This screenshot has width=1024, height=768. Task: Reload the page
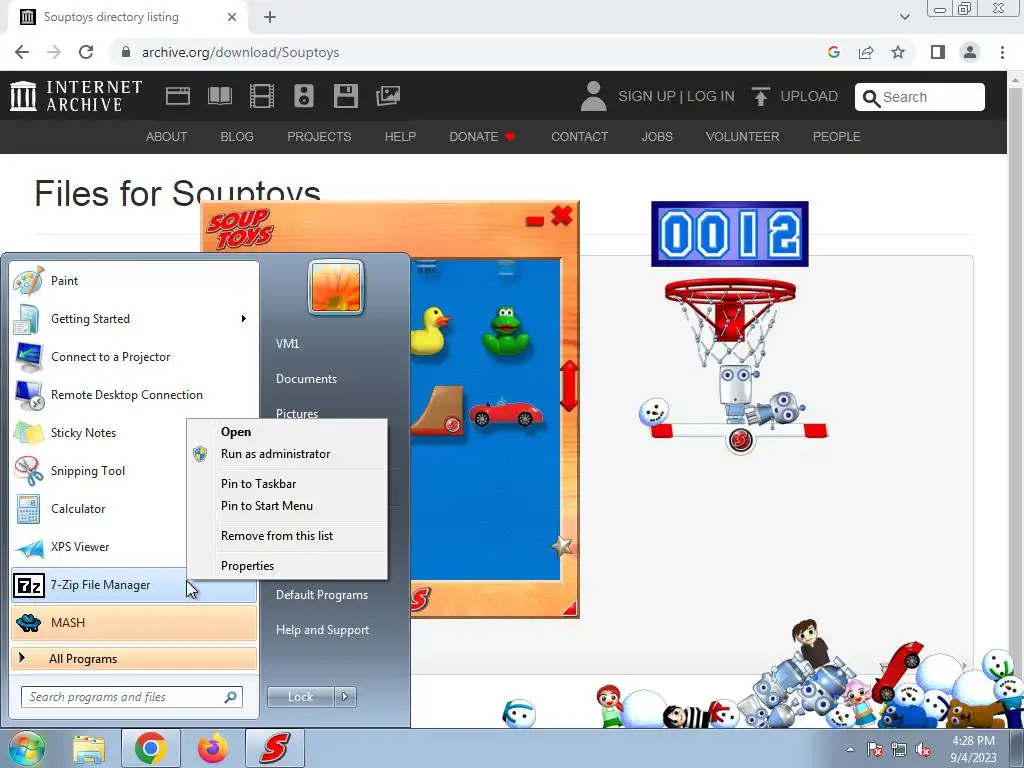pos(86,52)
